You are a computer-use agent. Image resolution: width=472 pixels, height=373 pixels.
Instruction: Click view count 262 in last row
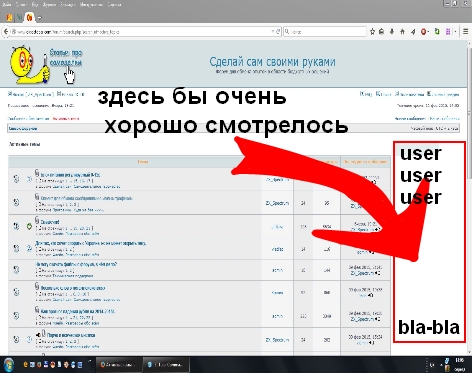click(326, 340)
